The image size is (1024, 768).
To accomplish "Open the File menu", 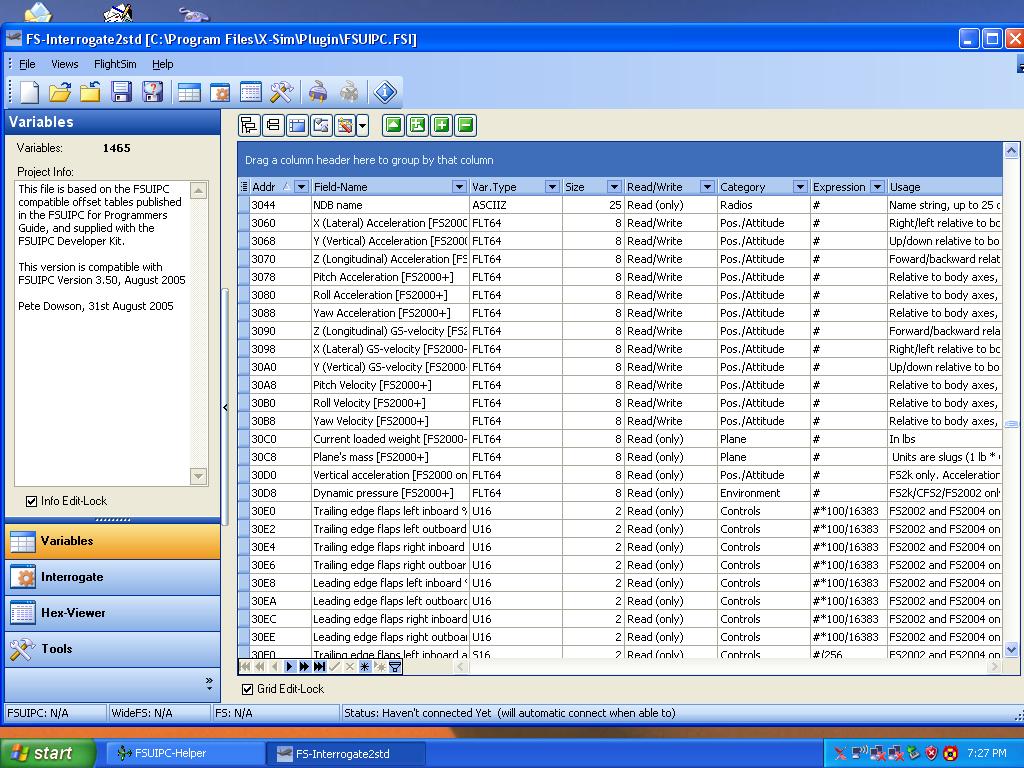I will pos(27,64).
